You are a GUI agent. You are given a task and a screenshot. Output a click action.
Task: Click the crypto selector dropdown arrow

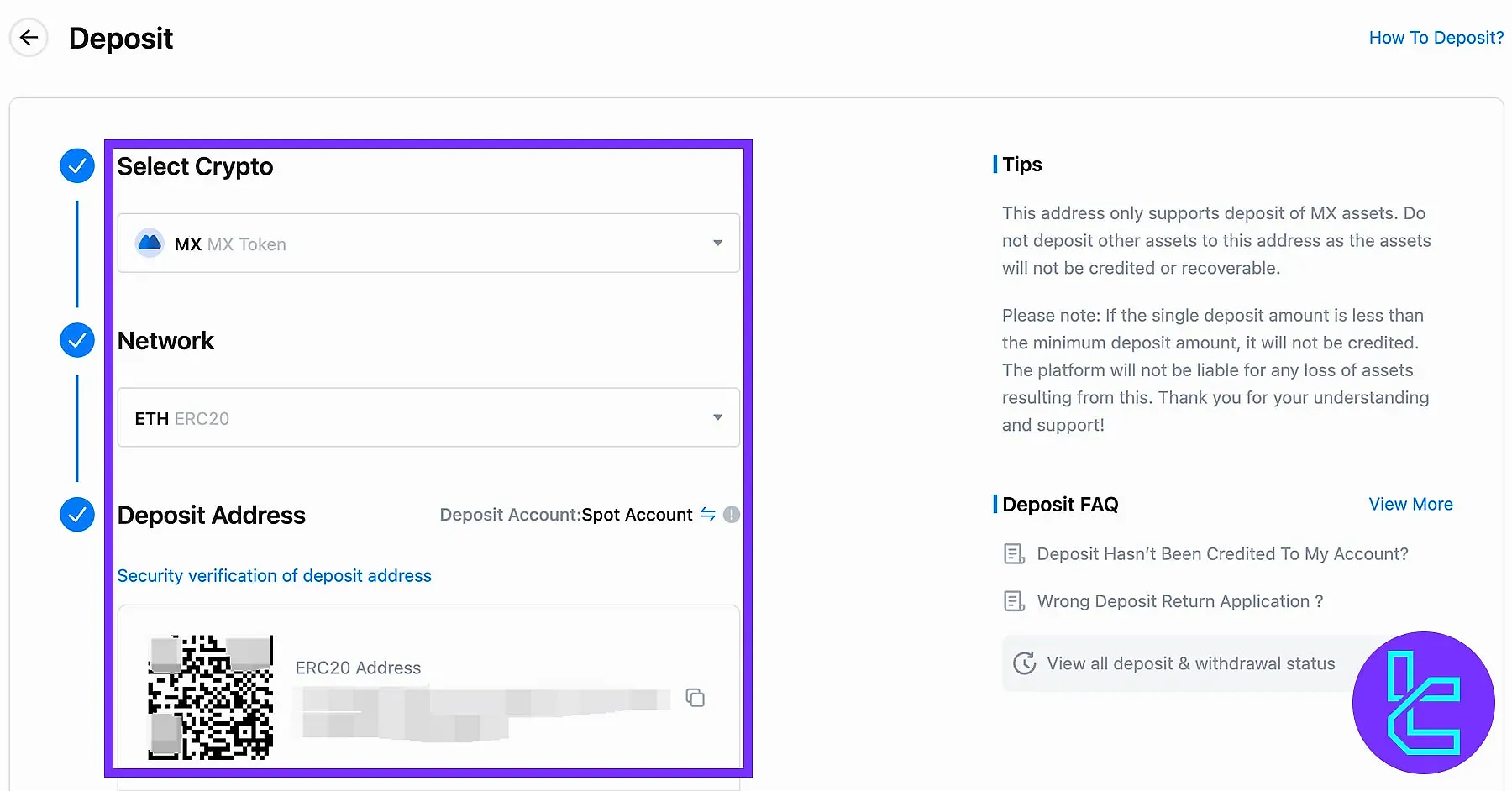tap(717, 244)
